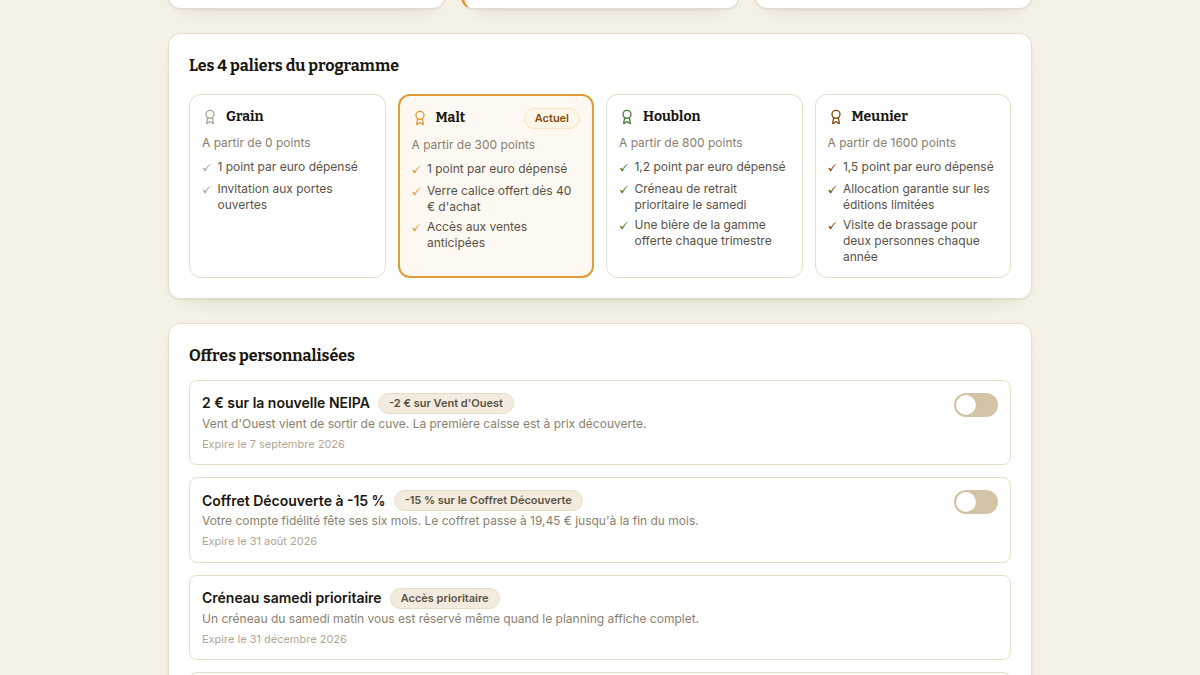1200x675 pixels.
Task: Click 'A partir de 1600 points' text
Action: 892,143
